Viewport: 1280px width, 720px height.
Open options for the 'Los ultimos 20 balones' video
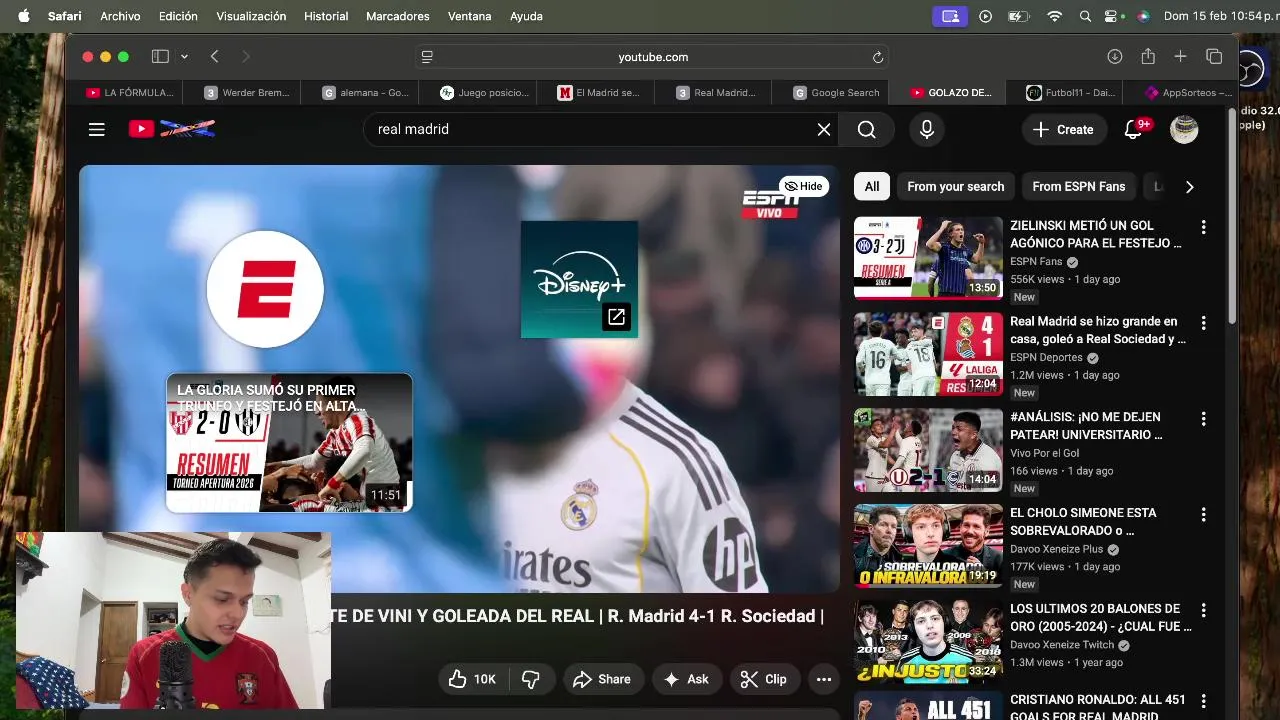1204,610
